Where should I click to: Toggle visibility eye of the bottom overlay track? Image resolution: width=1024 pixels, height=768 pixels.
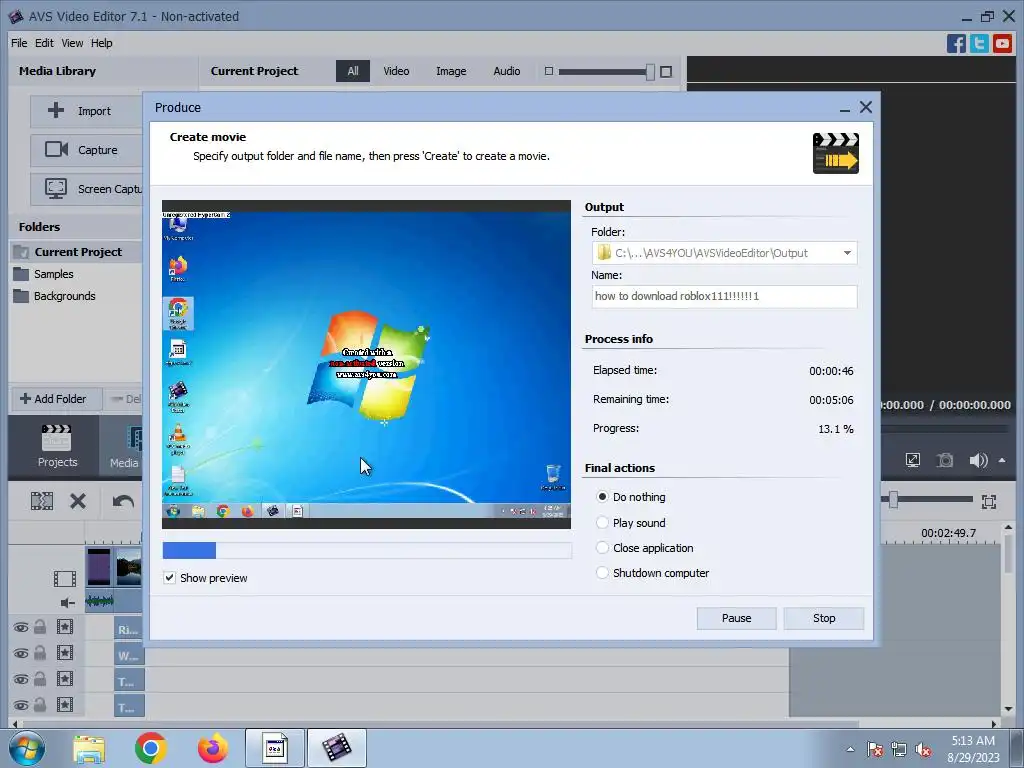tap(21, 705)
